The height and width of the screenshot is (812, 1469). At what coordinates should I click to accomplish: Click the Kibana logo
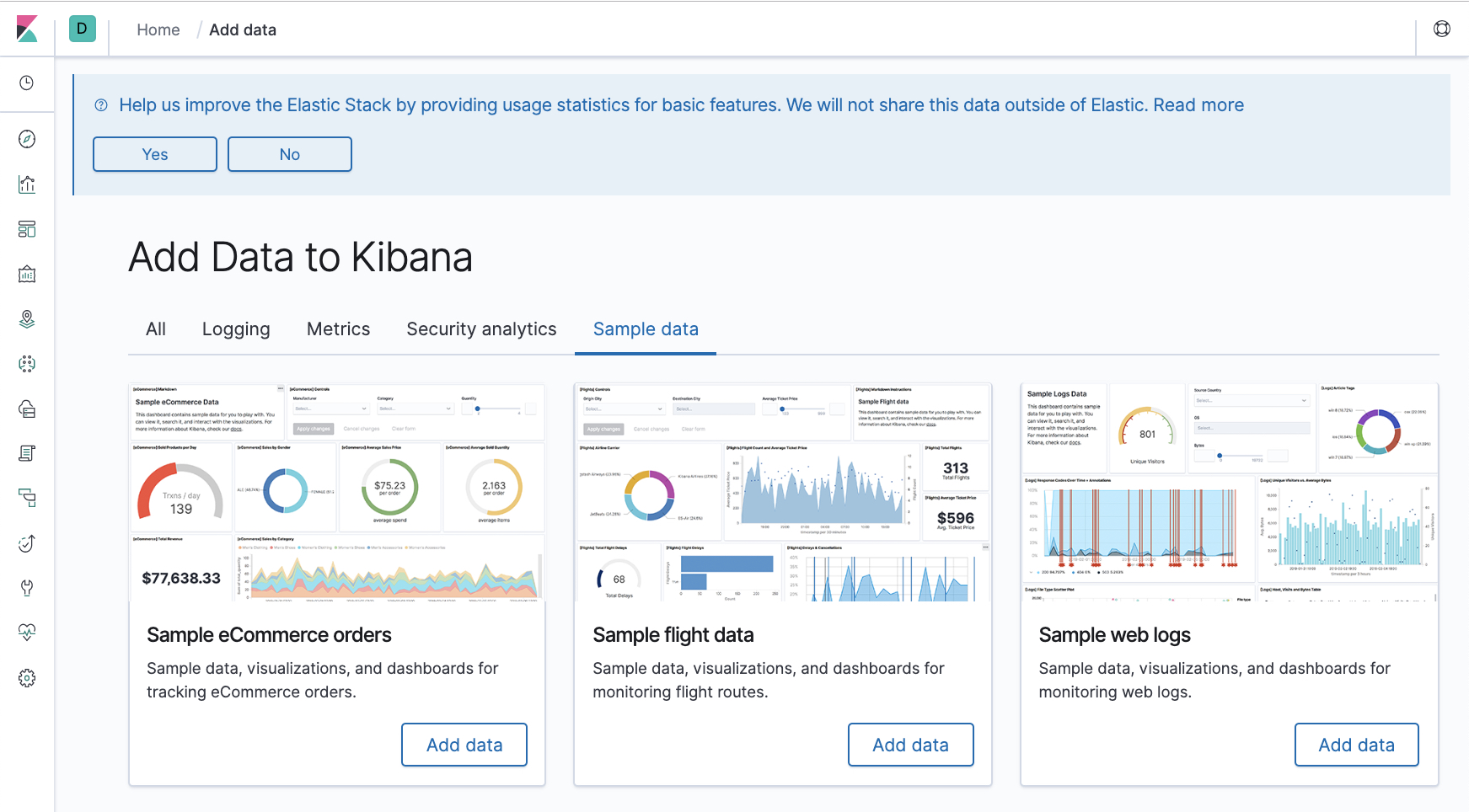[27, 29]
